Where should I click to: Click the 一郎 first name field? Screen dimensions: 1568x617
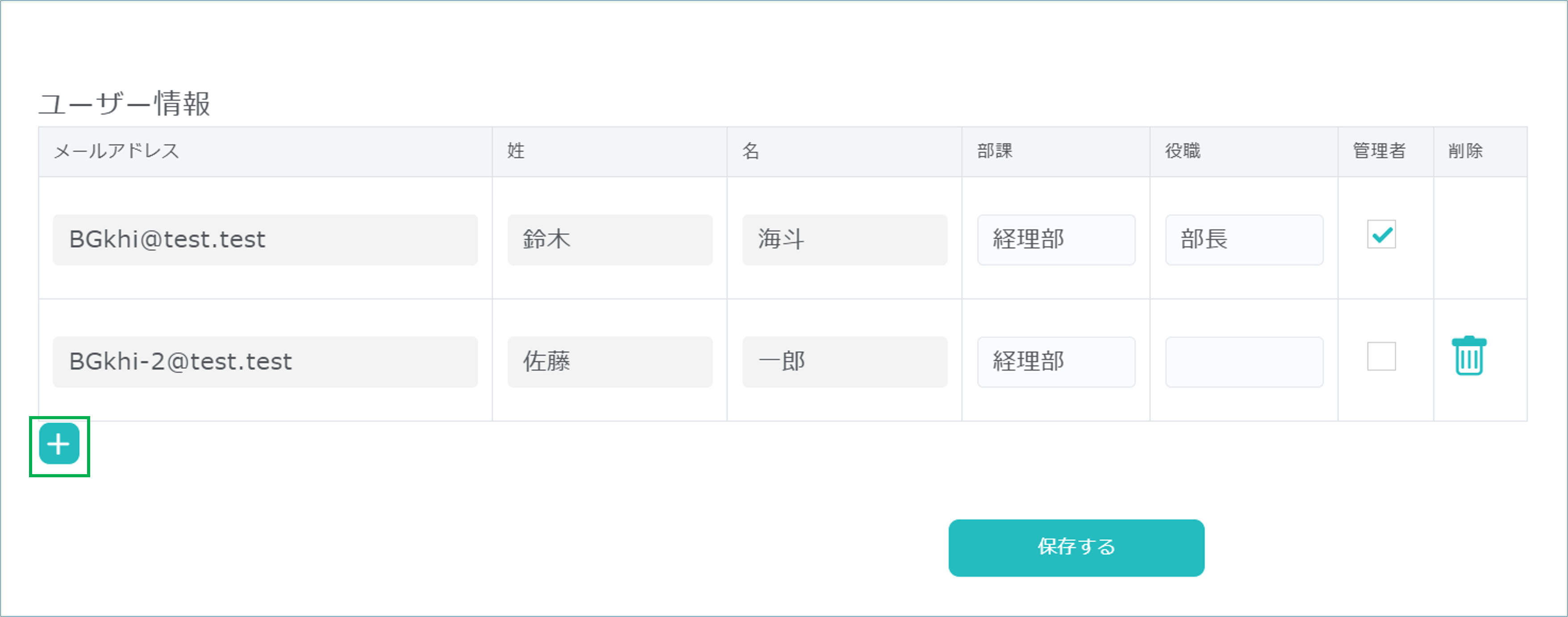click(x=844, y=362)
